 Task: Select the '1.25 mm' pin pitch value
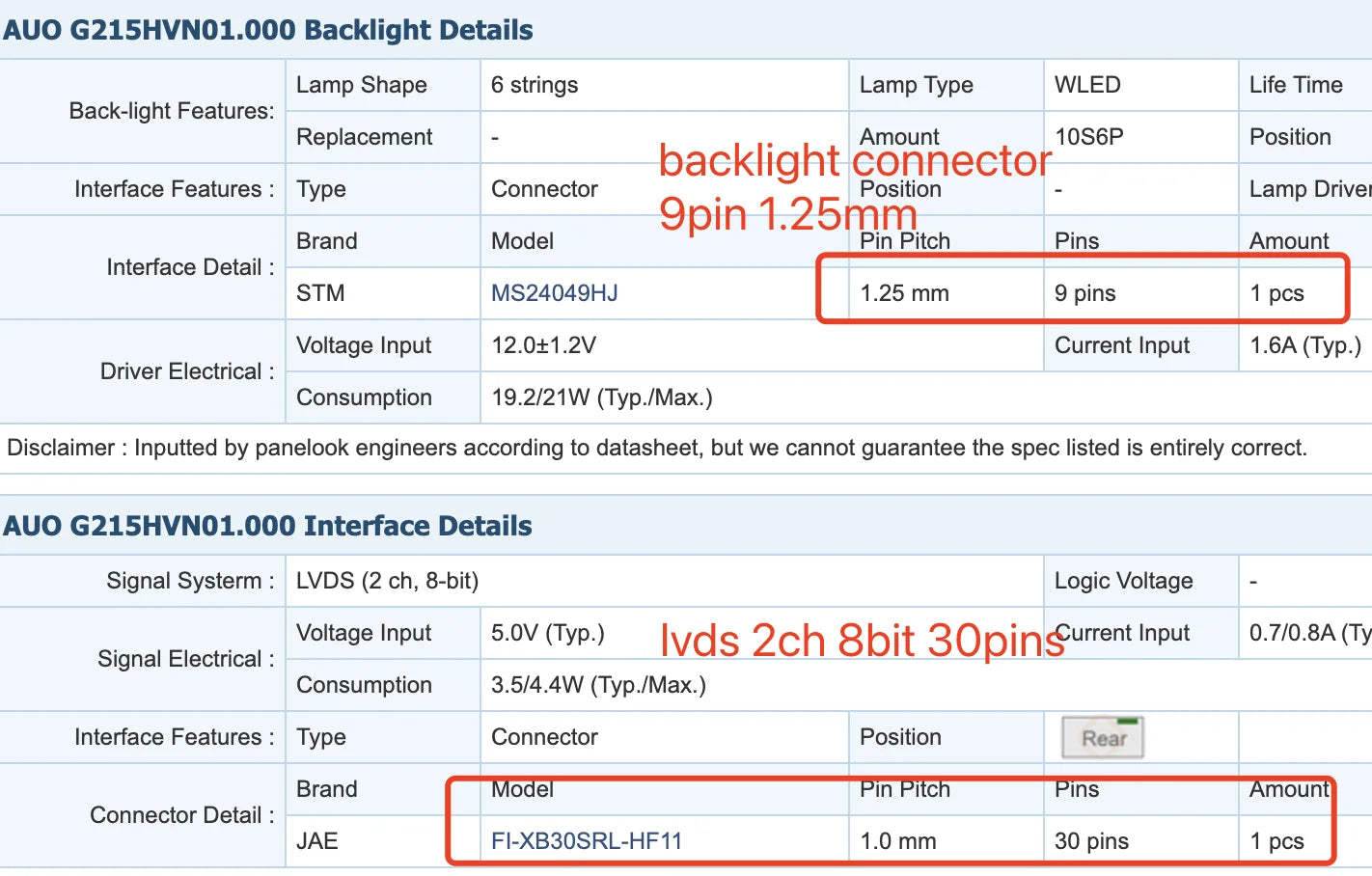click(x=904, y=293)
